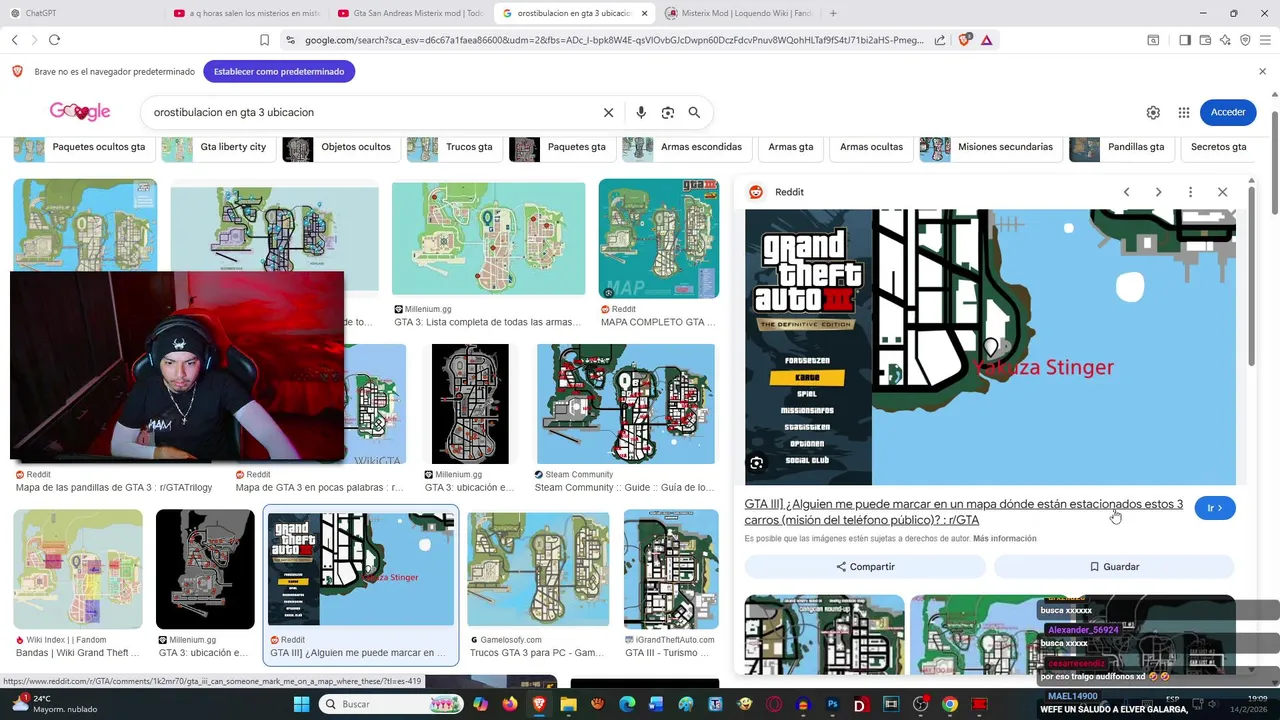This screenshot has height=720, width=1280.
Task: Open Google Chrome from the taskbar
Action: coord(950,704)
